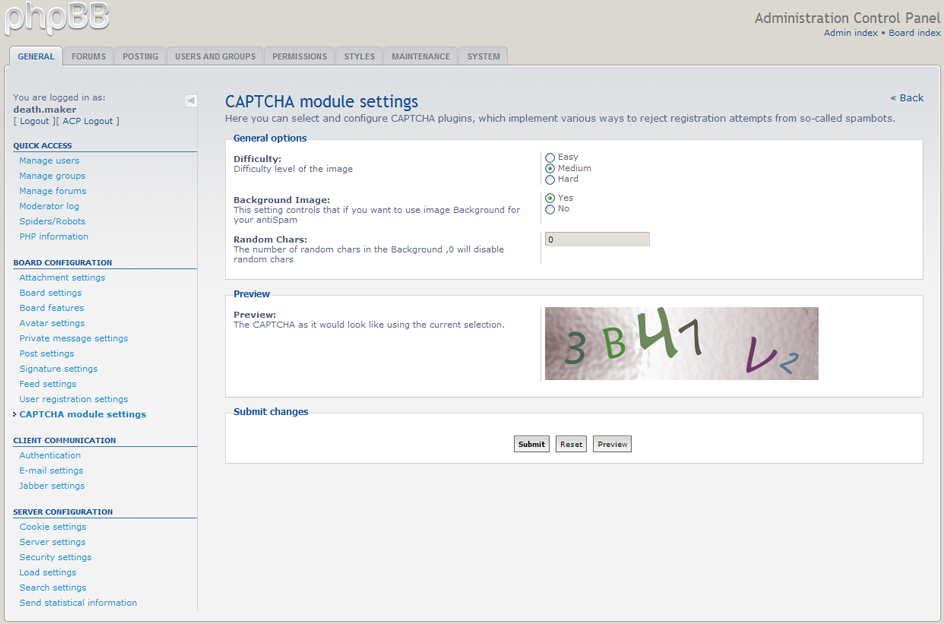Select the Hard difficulty option
944x624 pixels.
550,180
